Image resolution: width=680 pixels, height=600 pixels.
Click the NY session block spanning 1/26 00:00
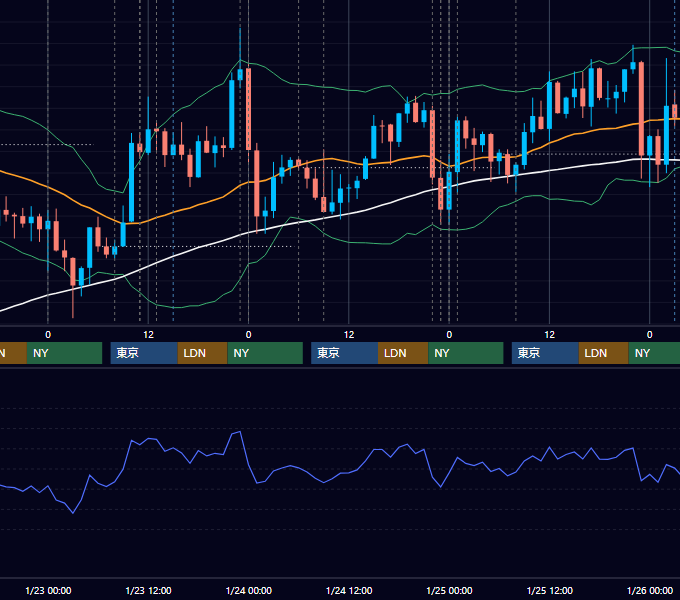coord(654,353)
